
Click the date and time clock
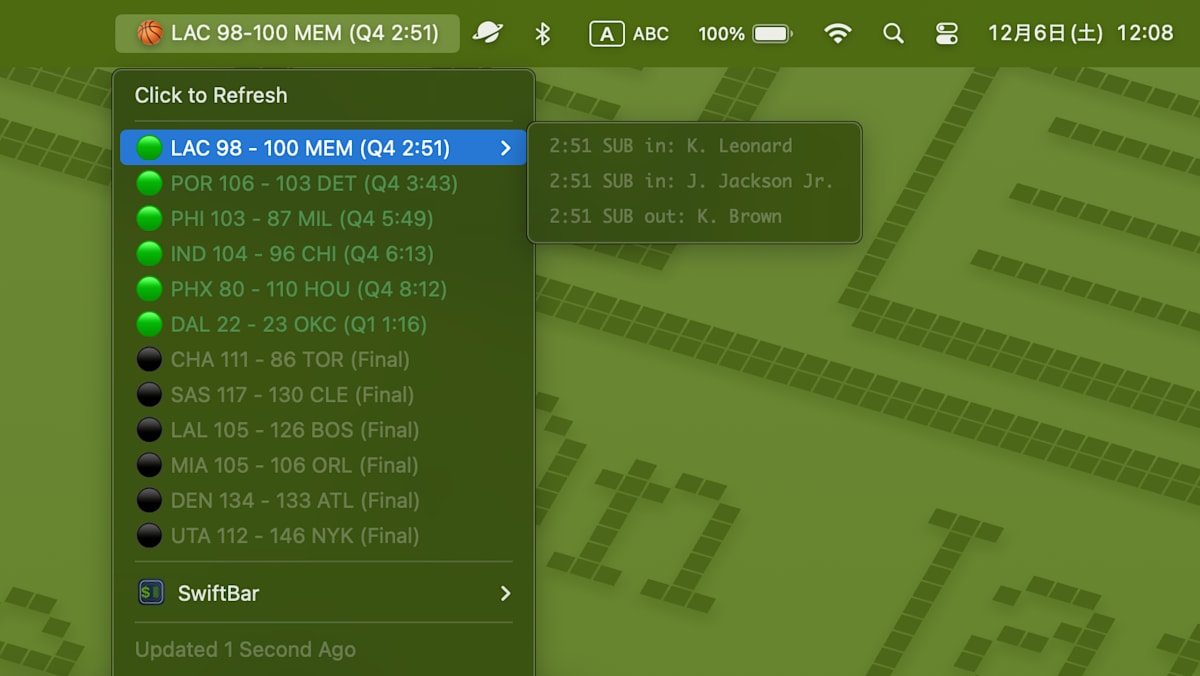1080,33
